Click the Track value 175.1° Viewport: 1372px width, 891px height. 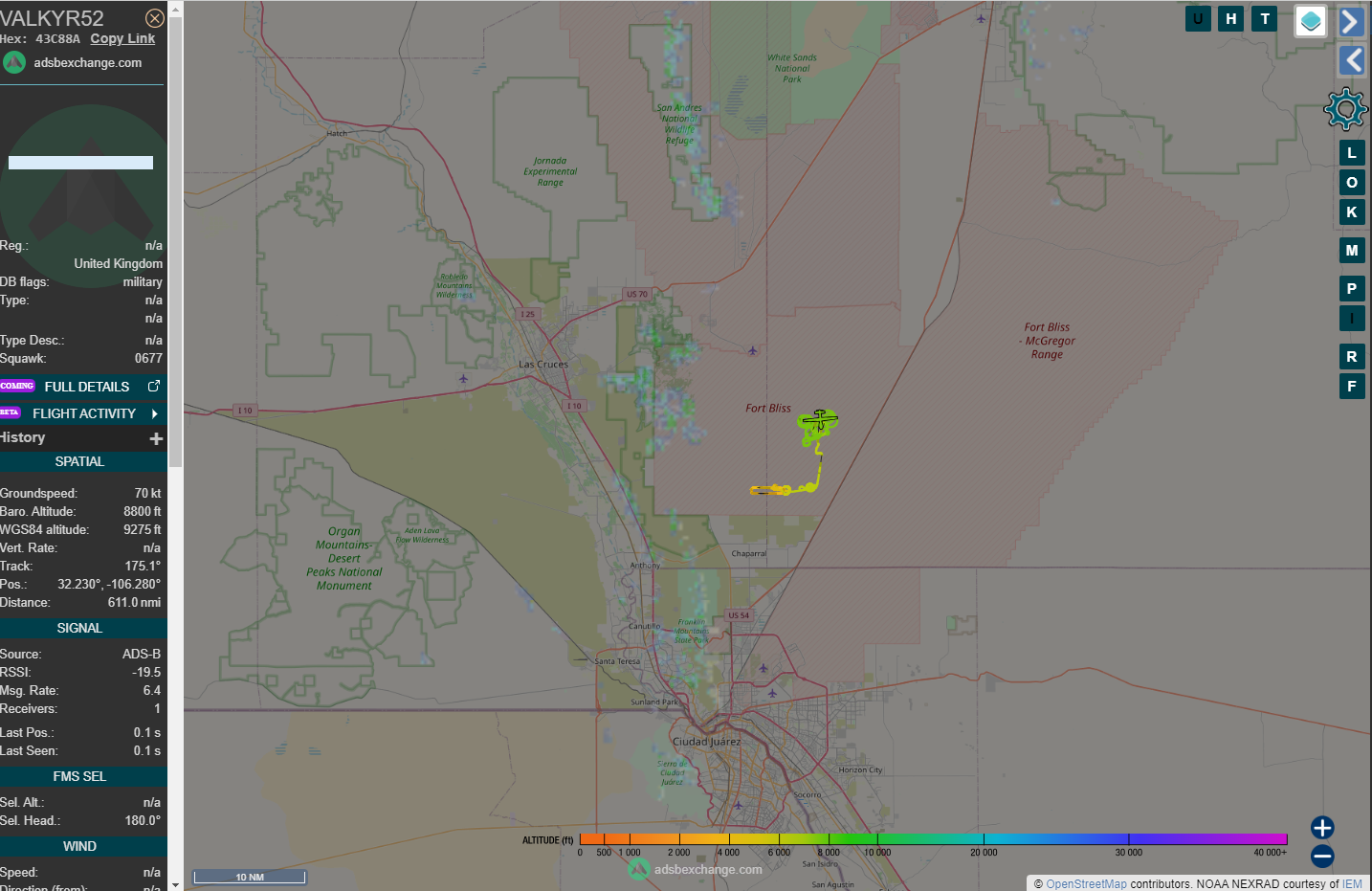tap(143, 567)
